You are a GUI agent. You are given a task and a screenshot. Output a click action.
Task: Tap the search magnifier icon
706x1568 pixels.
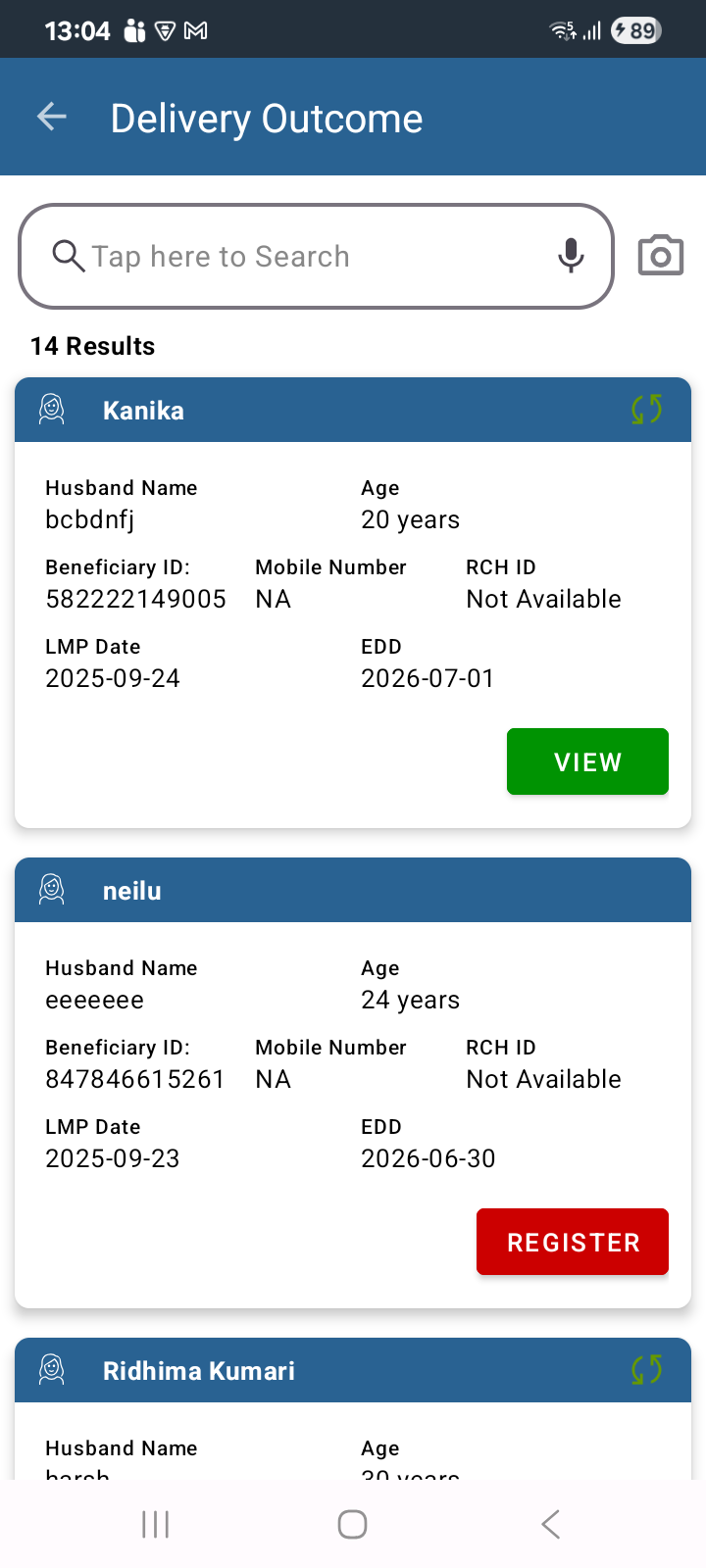click(68, 256)
